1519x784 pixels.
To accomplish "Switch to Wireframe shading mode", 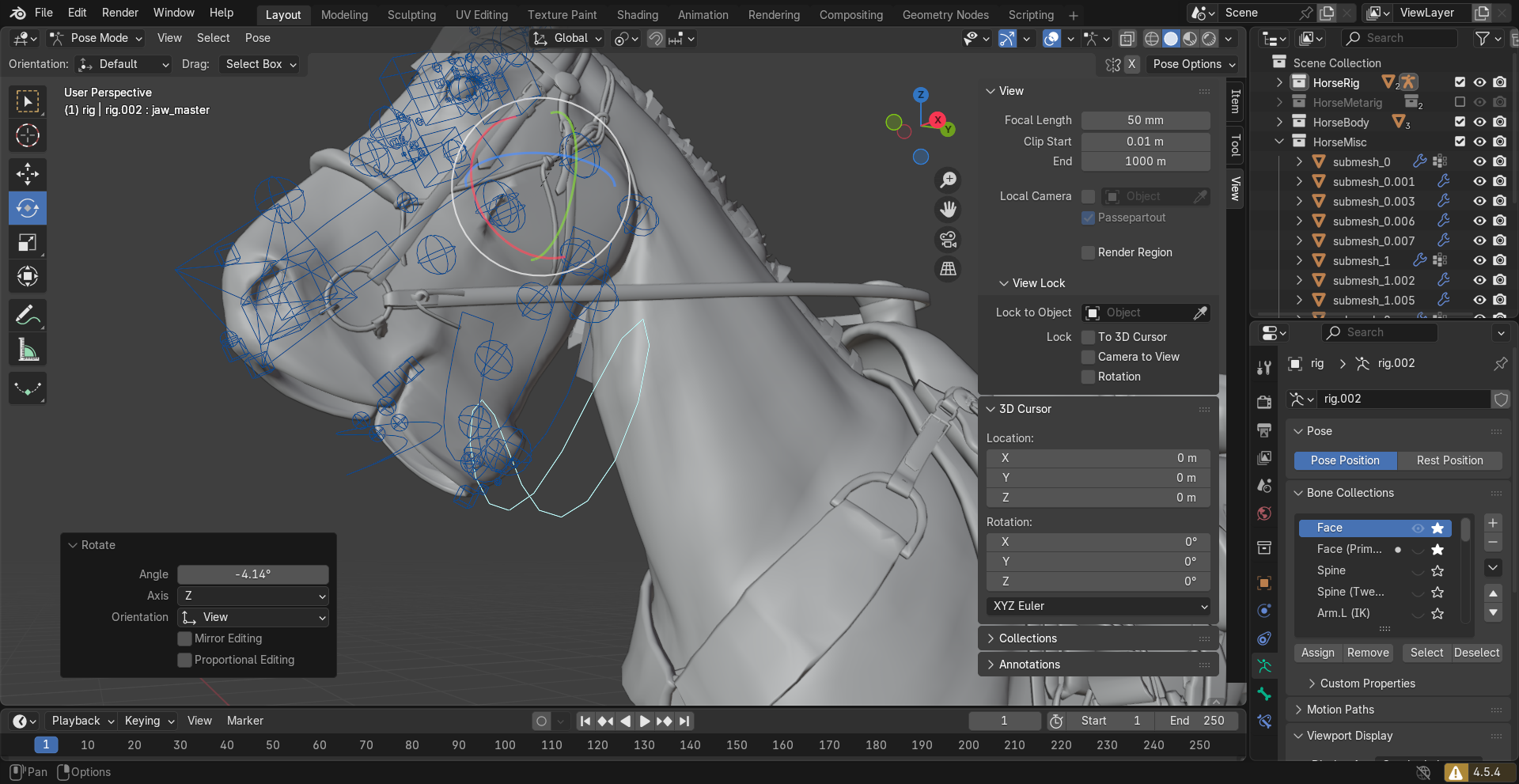I will [x=1152, y=38].
